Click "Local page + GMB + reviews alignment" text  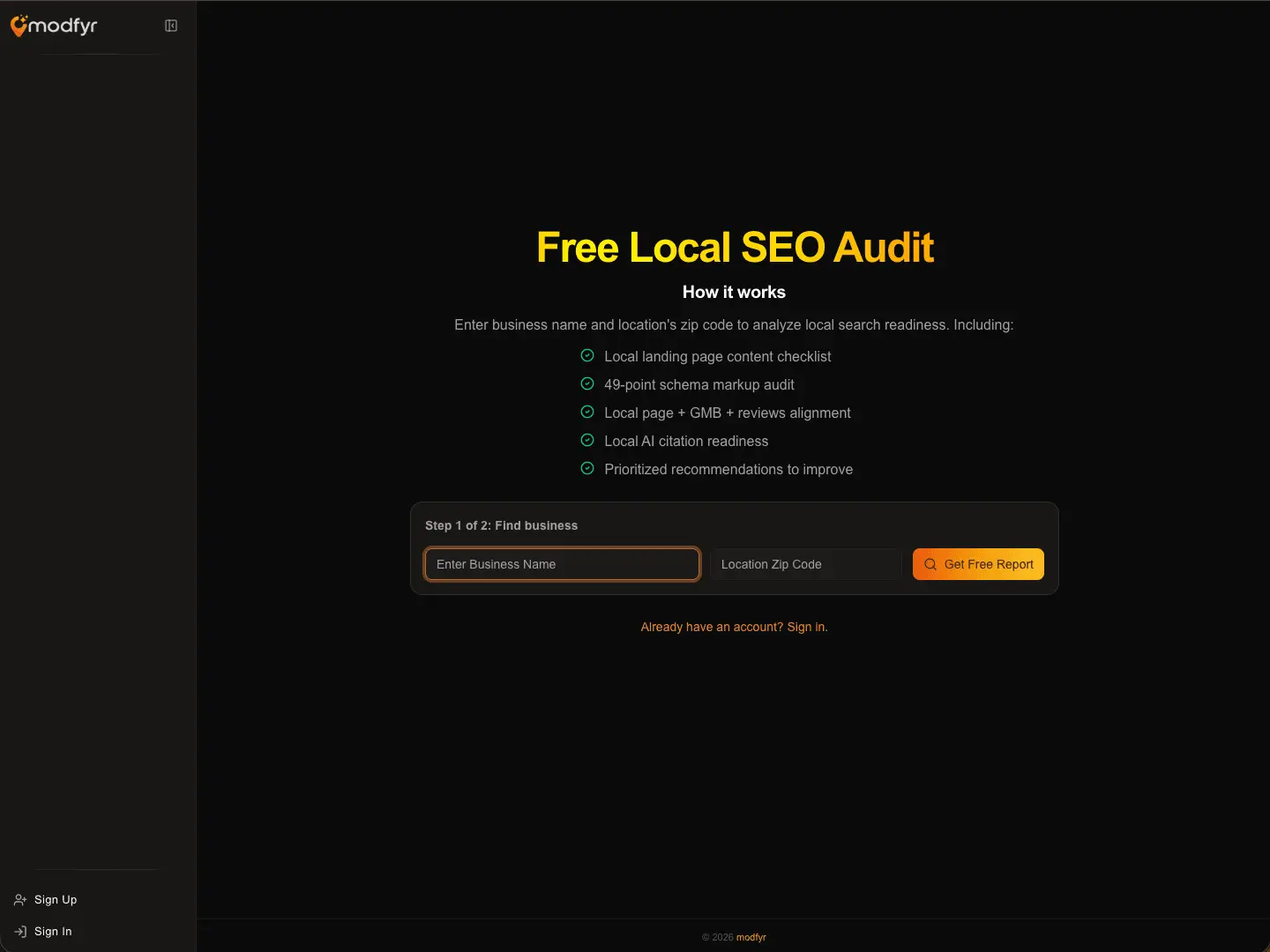coord(728,413)
